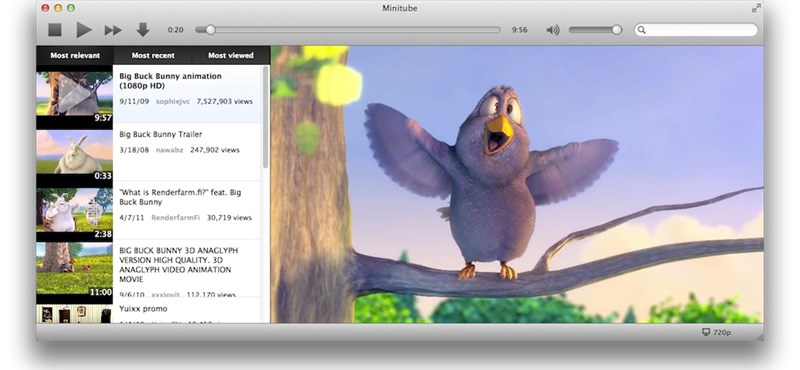Close the Minitube window with red button
The image size is (800, 370).
45,8
